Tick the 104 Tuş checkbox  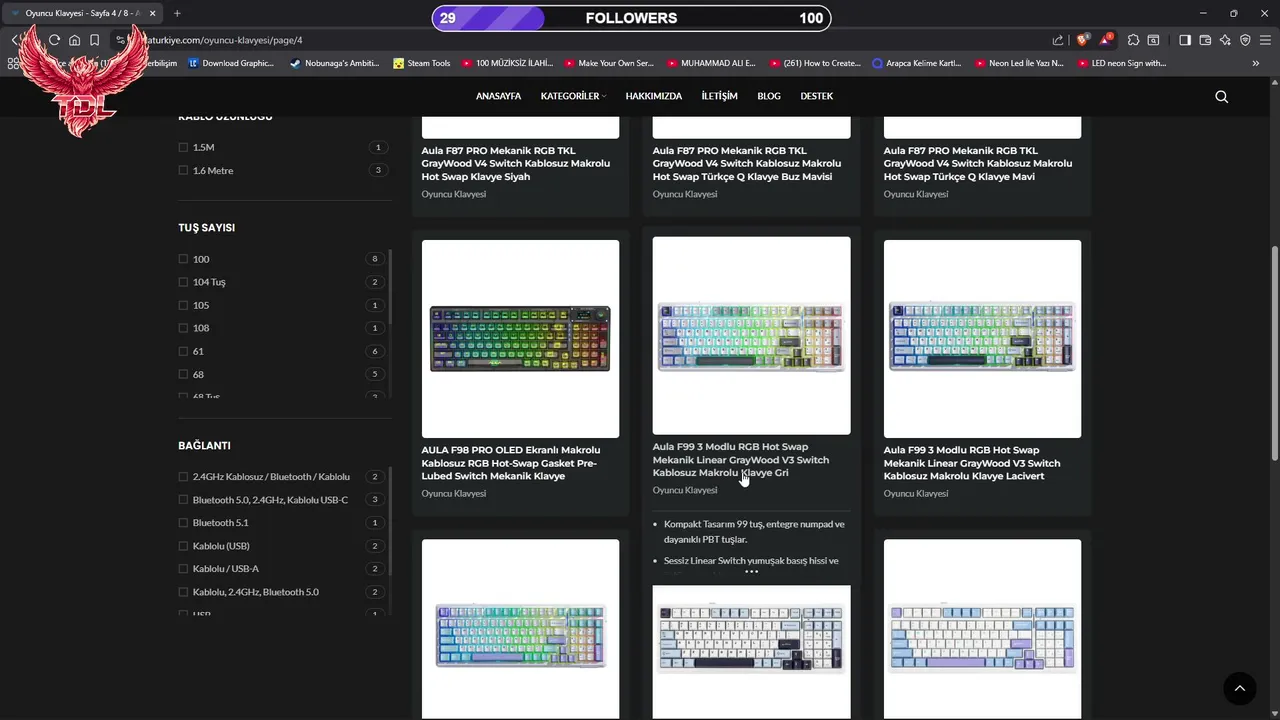click(183, 282)
